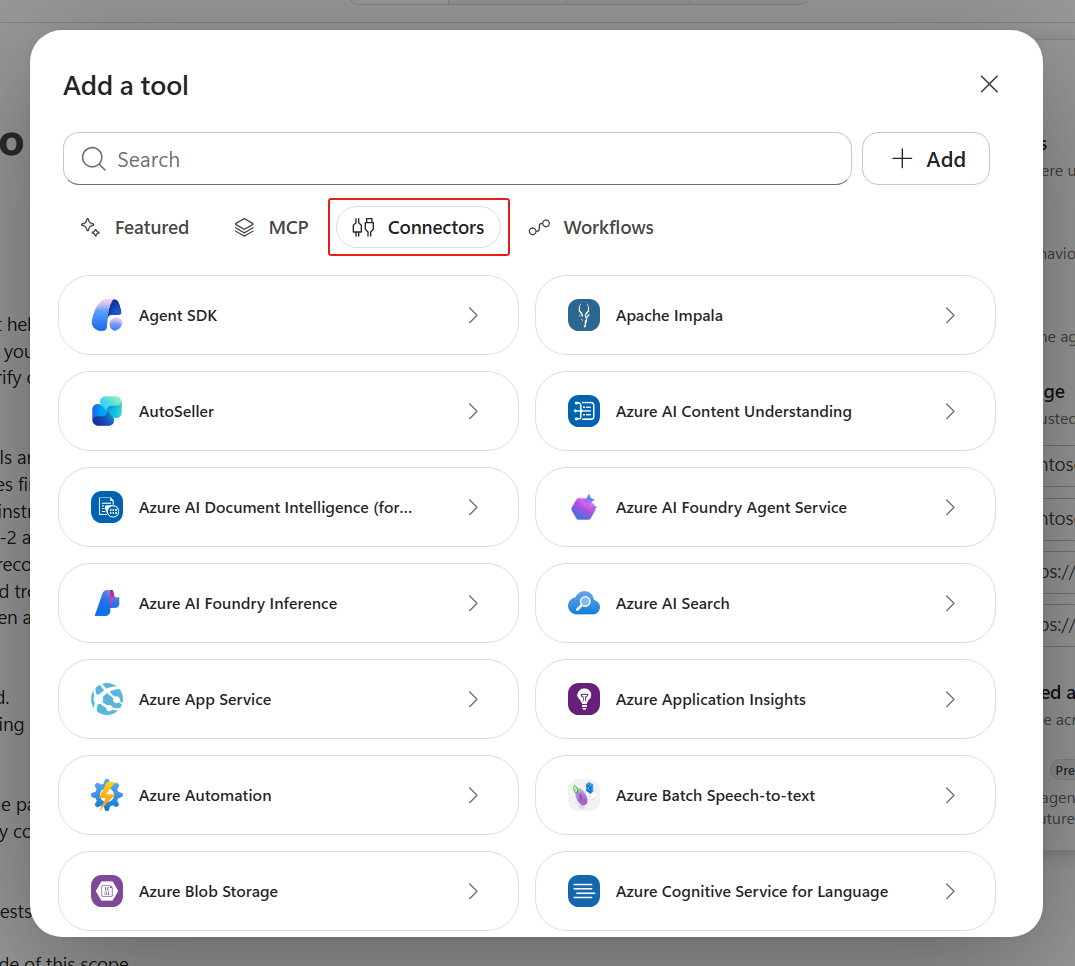
Task: Click the Azure Automation label
Action: [x=205, y=795]
